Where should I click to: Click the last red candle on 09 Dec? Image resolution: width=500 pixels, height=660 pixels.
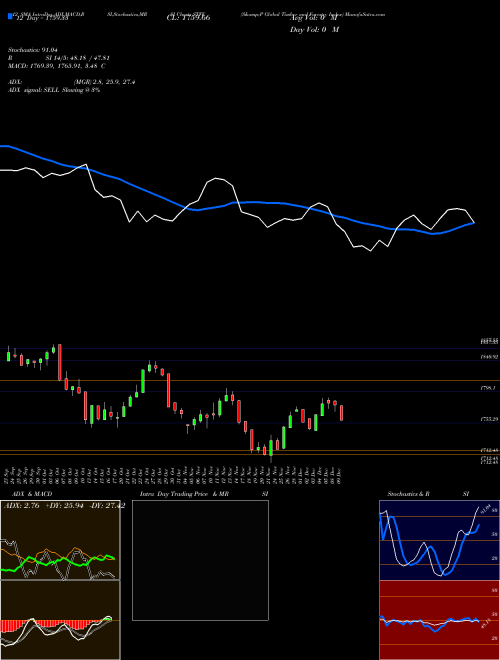pyautogui.click(x=341, y=413)
